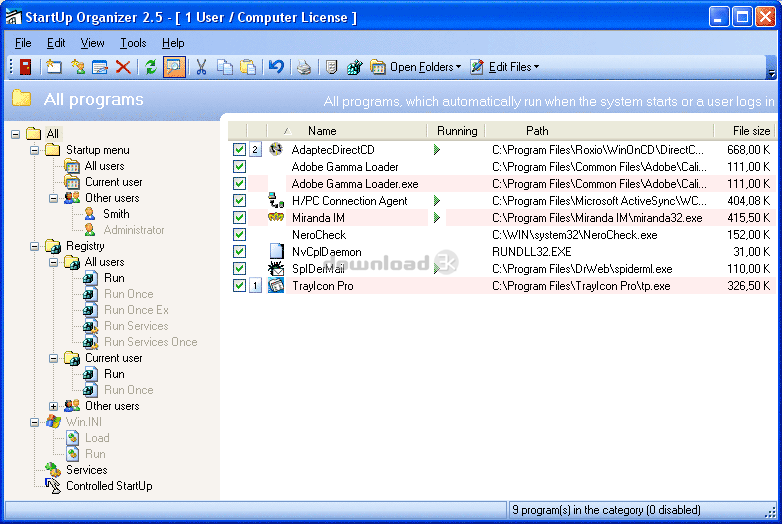Uncheck the SpIDerMail checkbox

[x=239, y=269]
